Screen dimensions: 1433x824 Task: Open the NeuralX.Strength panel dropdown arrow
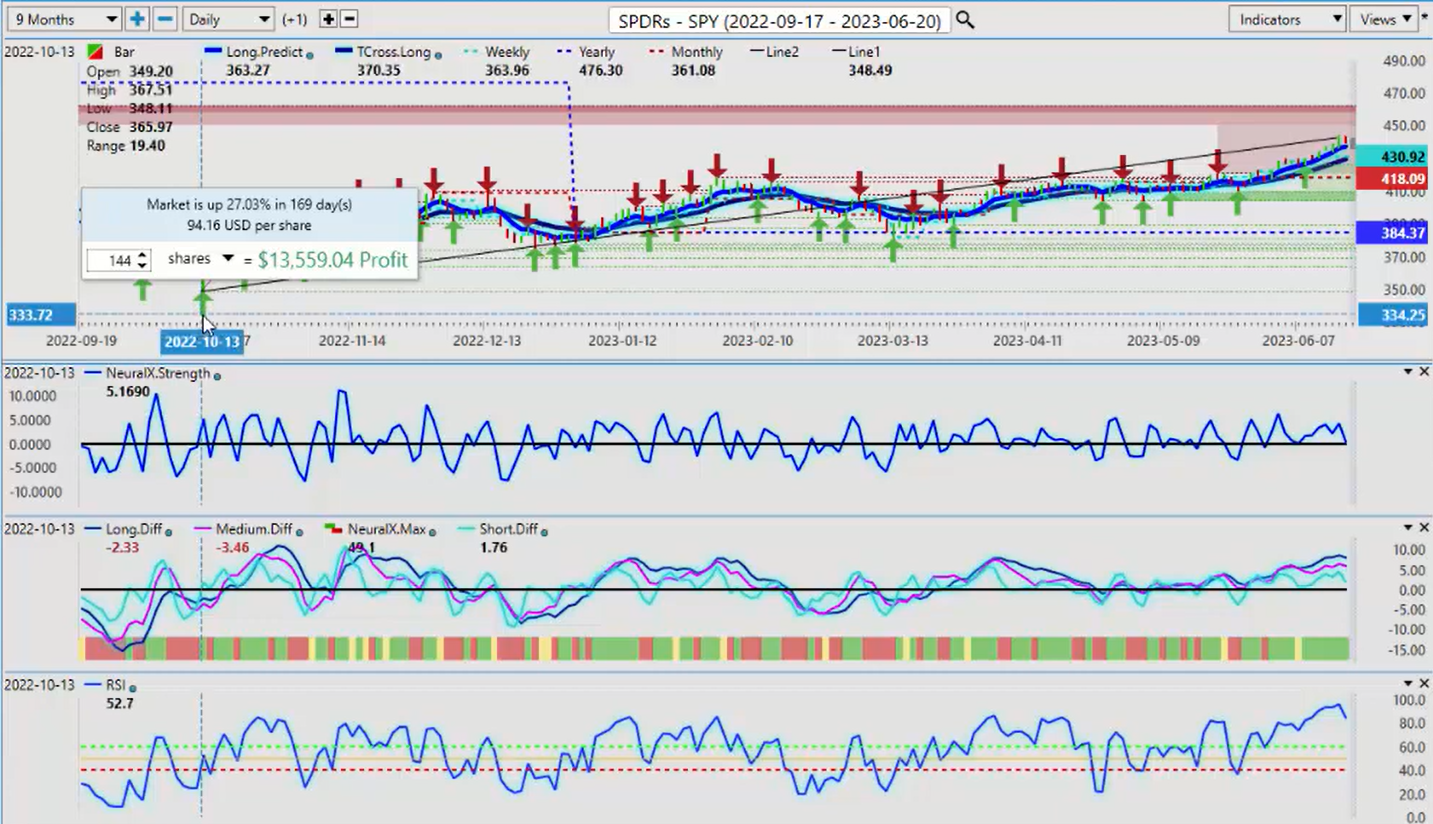point(1406,372)
